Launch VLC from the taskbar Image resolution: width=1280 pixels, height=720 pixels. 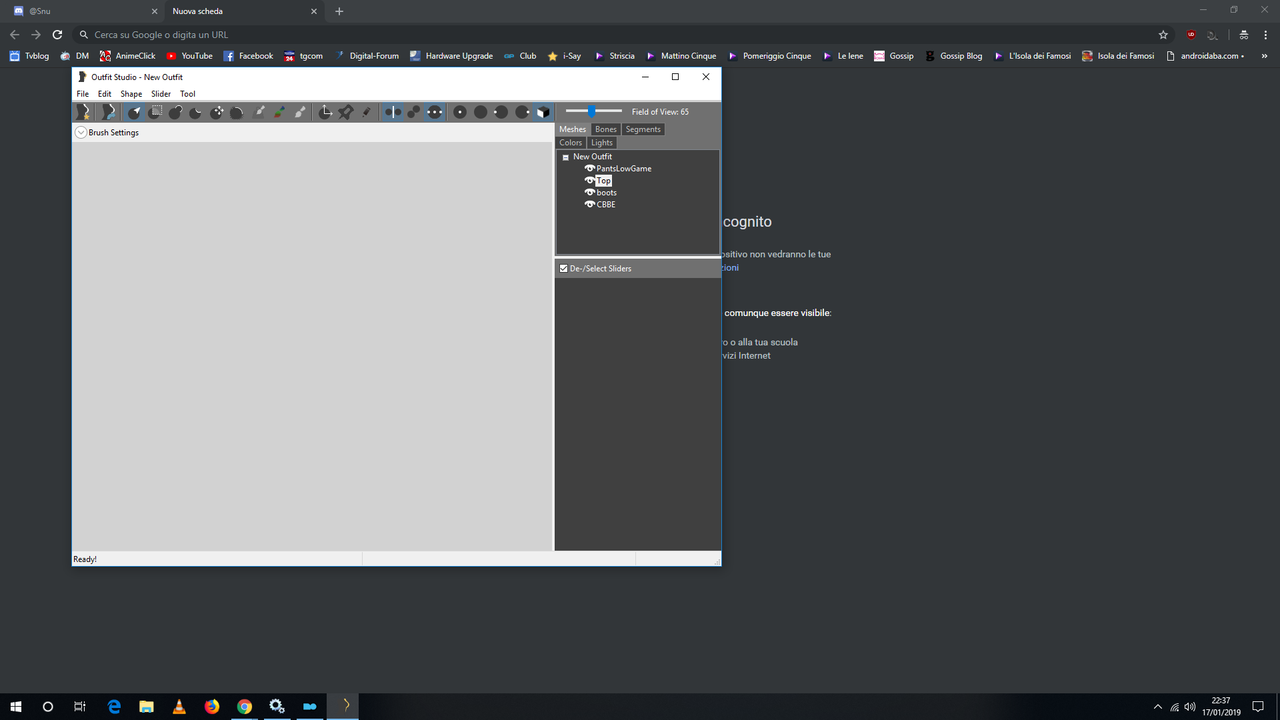(179, 706)
